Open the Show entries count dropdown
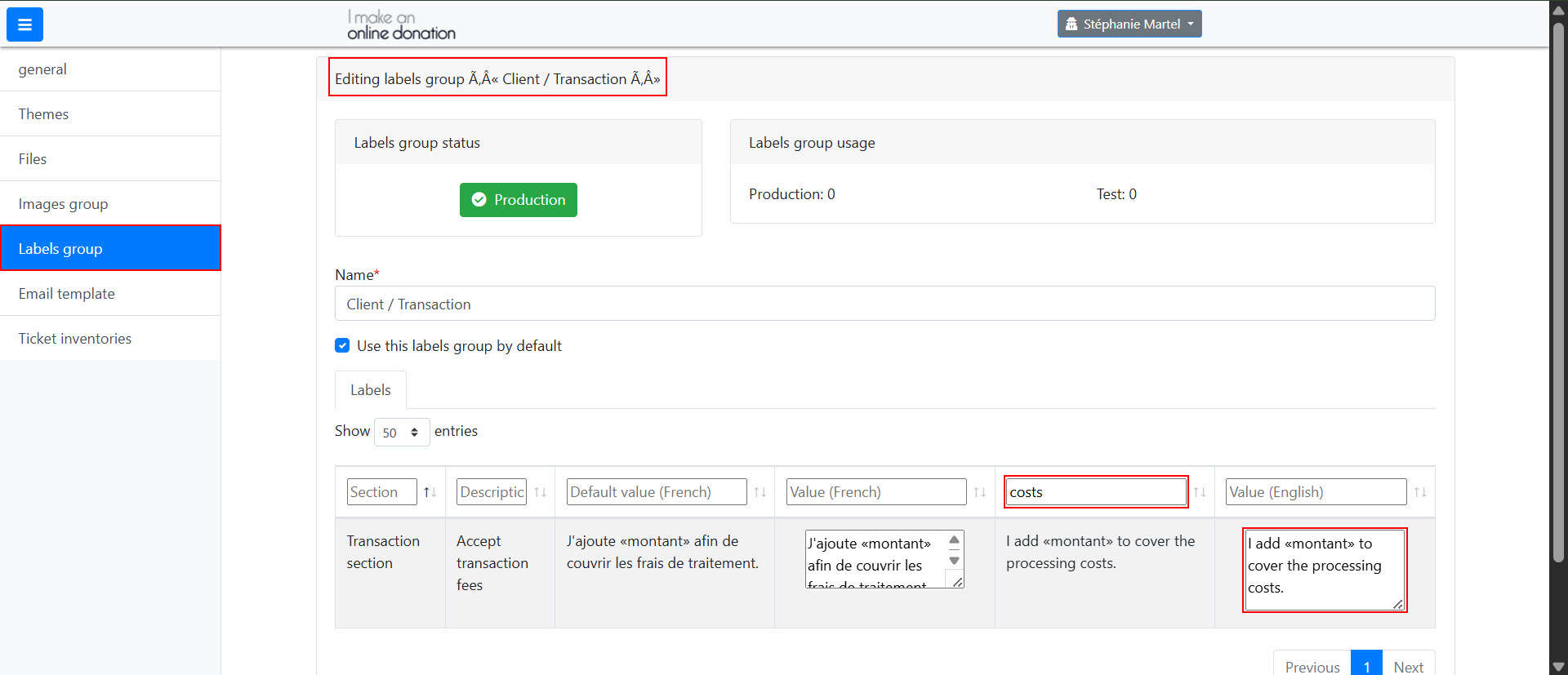 401,432
